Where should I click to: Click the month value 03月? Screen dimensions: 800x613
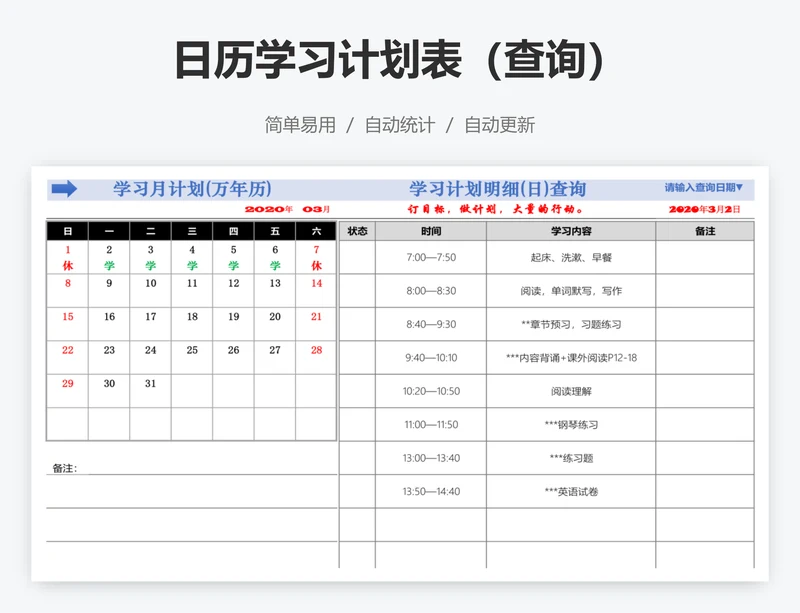point(316,209)
